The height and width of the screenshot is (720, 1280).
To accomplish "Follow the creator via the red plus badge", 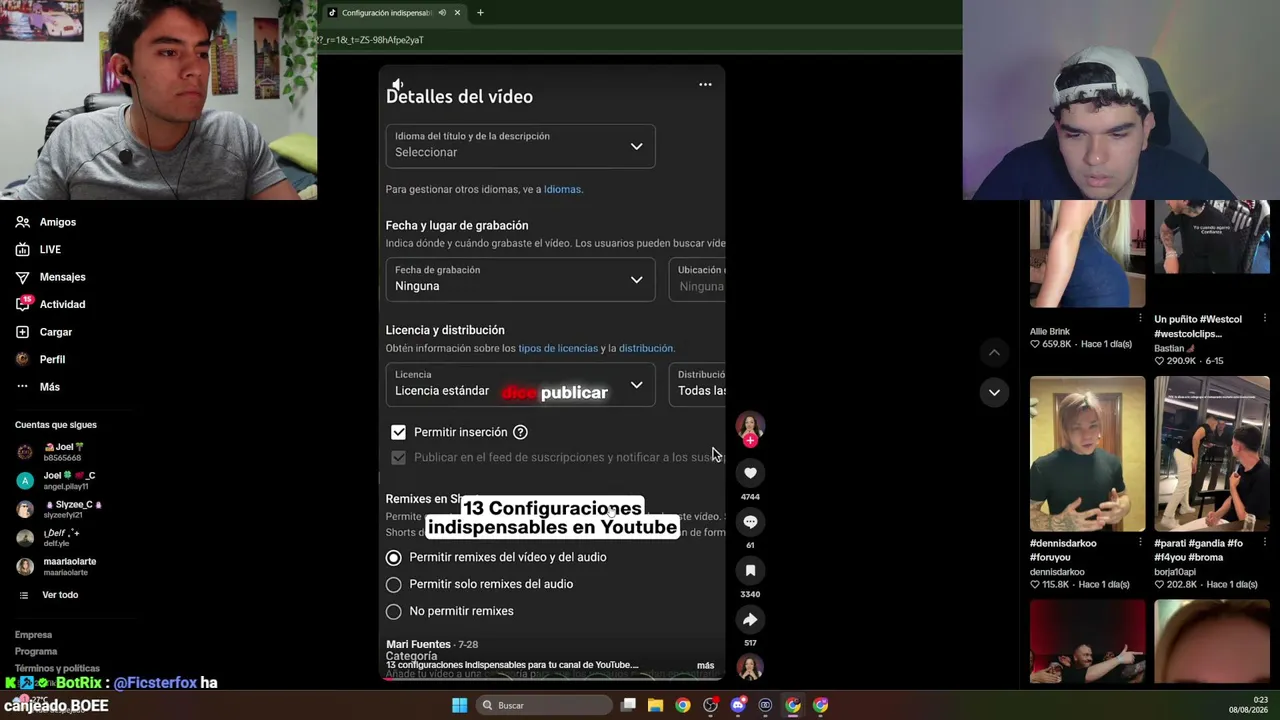I will 750,440.
